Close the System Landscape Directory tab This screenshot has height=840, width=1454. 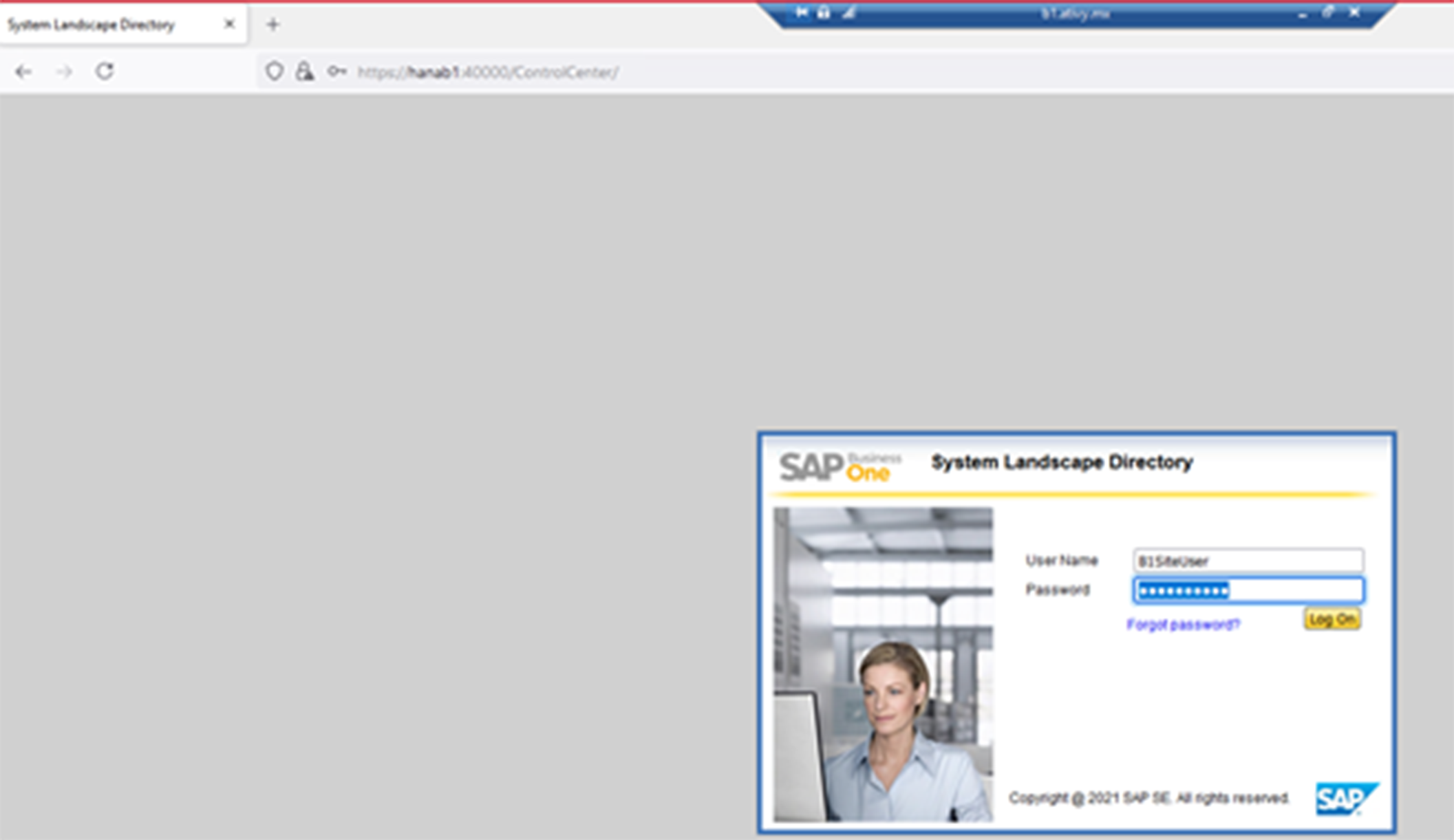228,24
